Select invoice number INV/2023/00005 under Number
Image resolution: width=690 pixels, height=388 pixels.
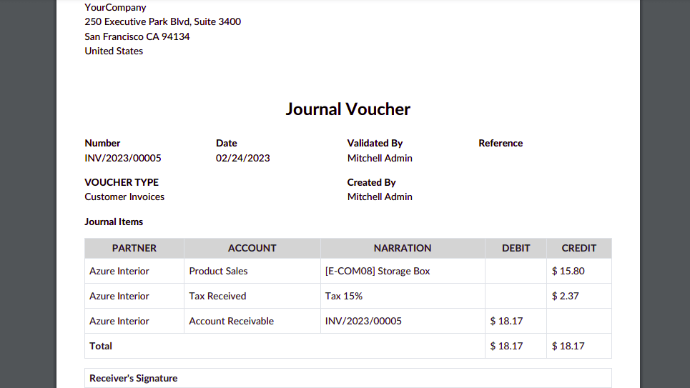123,158
